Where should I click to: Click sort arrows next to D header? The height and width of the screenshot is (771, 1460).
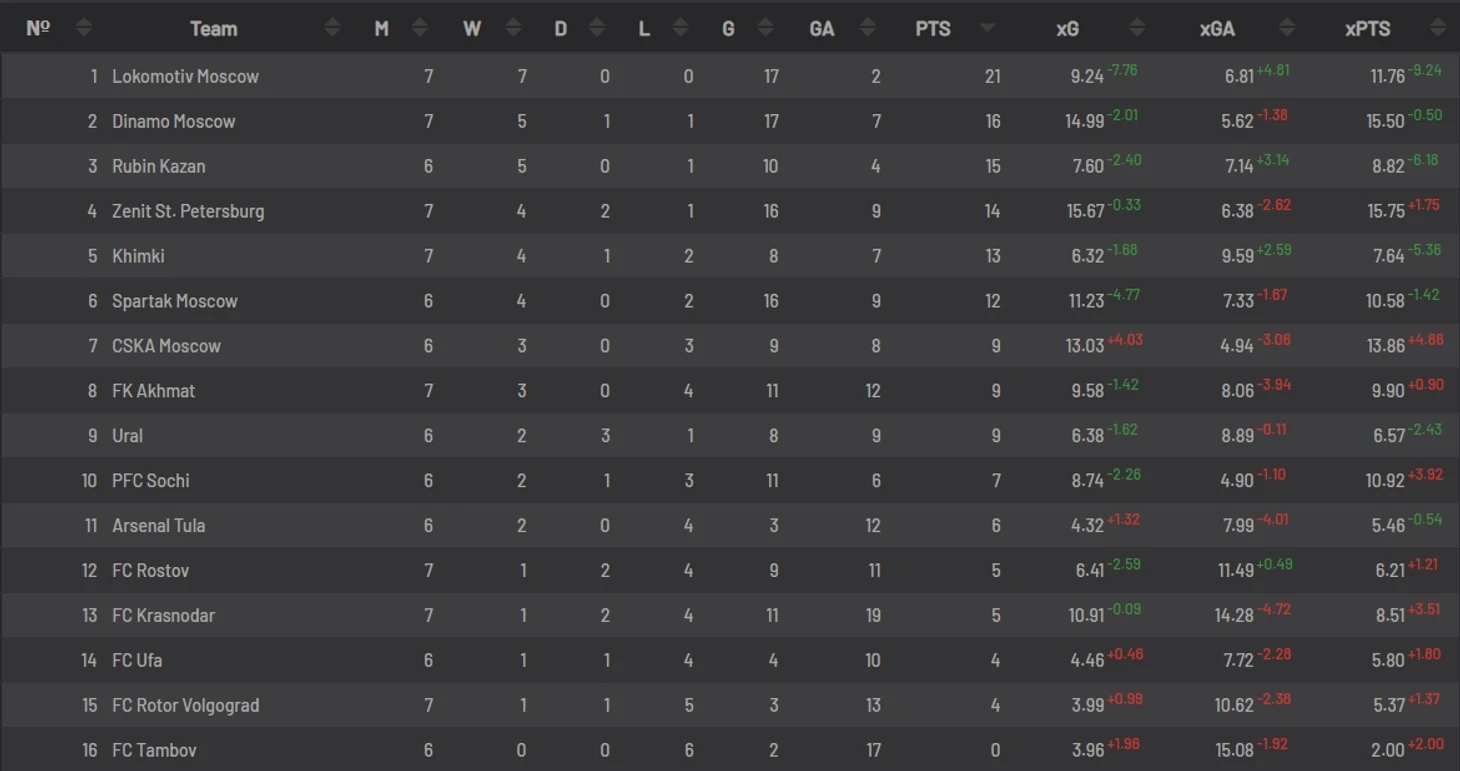(x=597, y=28)
